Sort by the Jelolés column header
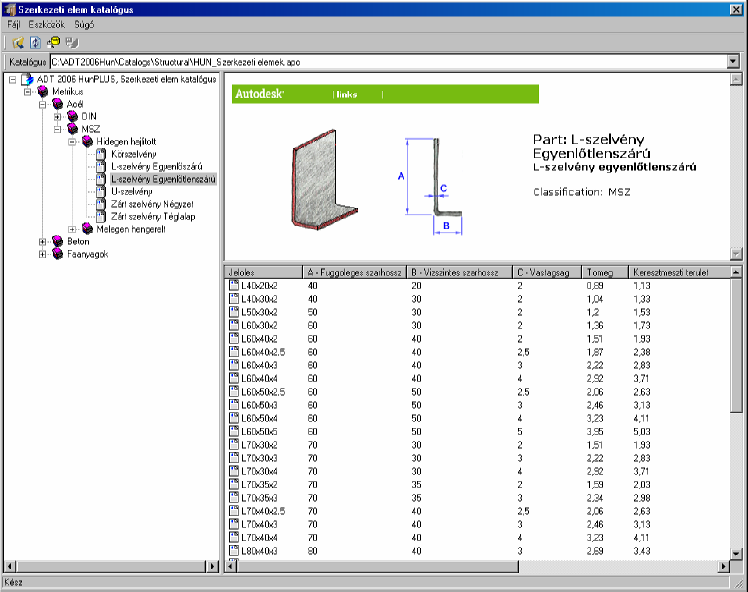This screenshot has height=592, width=748. tap(263, 272)
